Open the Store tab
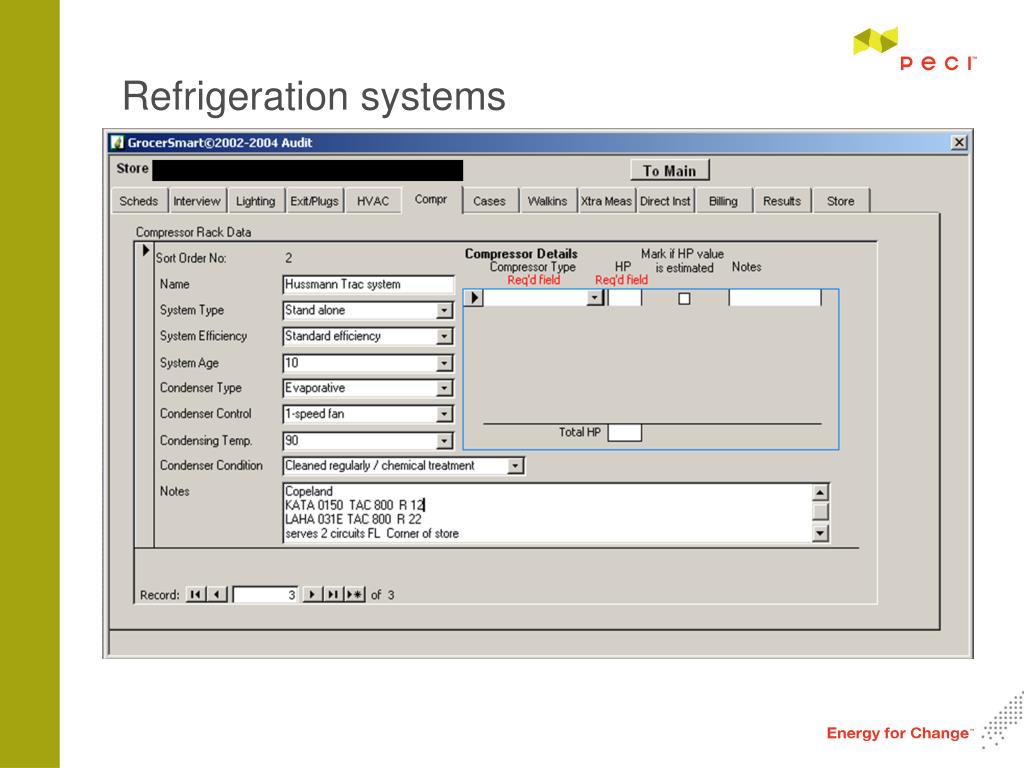The image size is (1024, 768). click(x=840, y=201)
